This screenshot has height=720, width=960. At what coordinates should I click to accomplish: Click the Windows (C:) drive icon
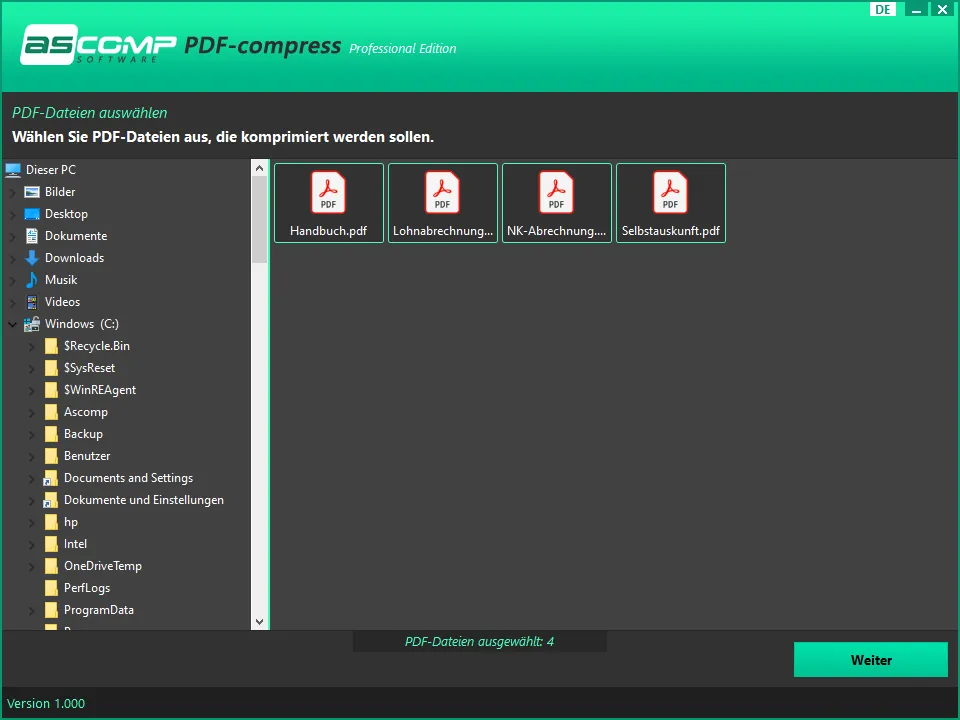(x=32, y=324)
